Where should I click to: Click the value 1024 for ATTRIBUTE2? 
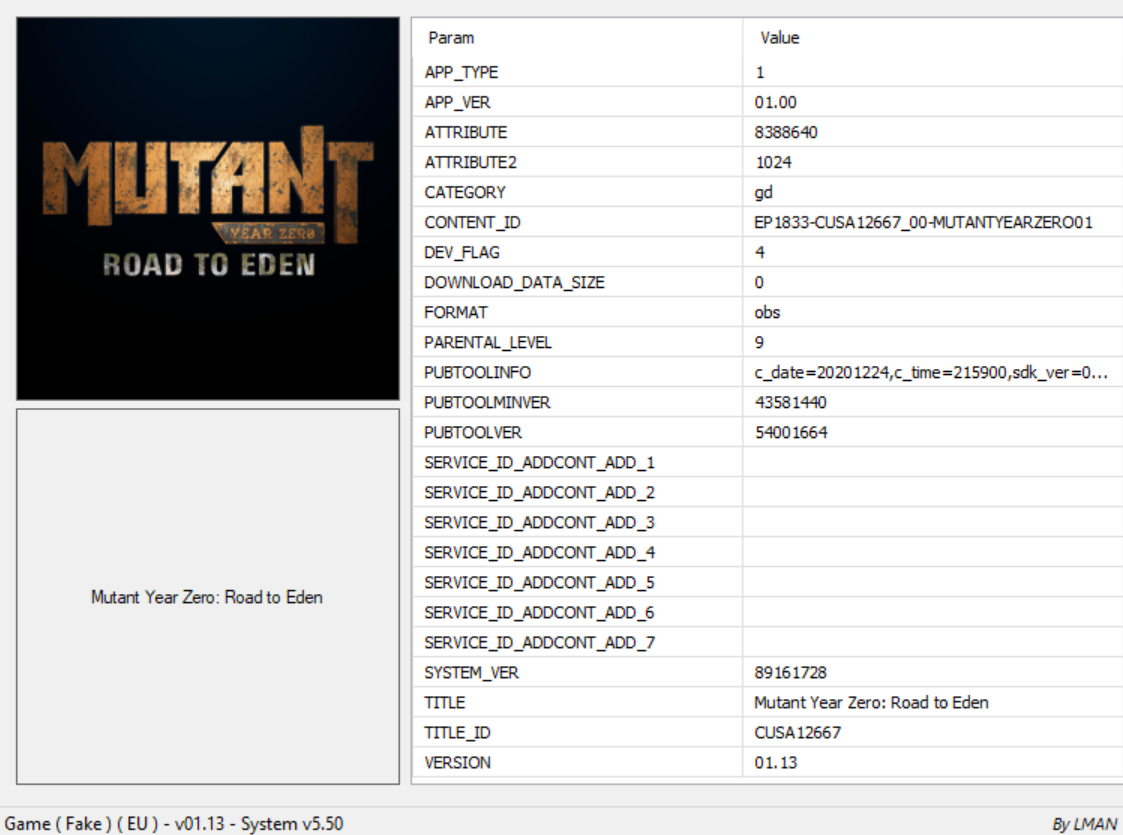(773, 163)
